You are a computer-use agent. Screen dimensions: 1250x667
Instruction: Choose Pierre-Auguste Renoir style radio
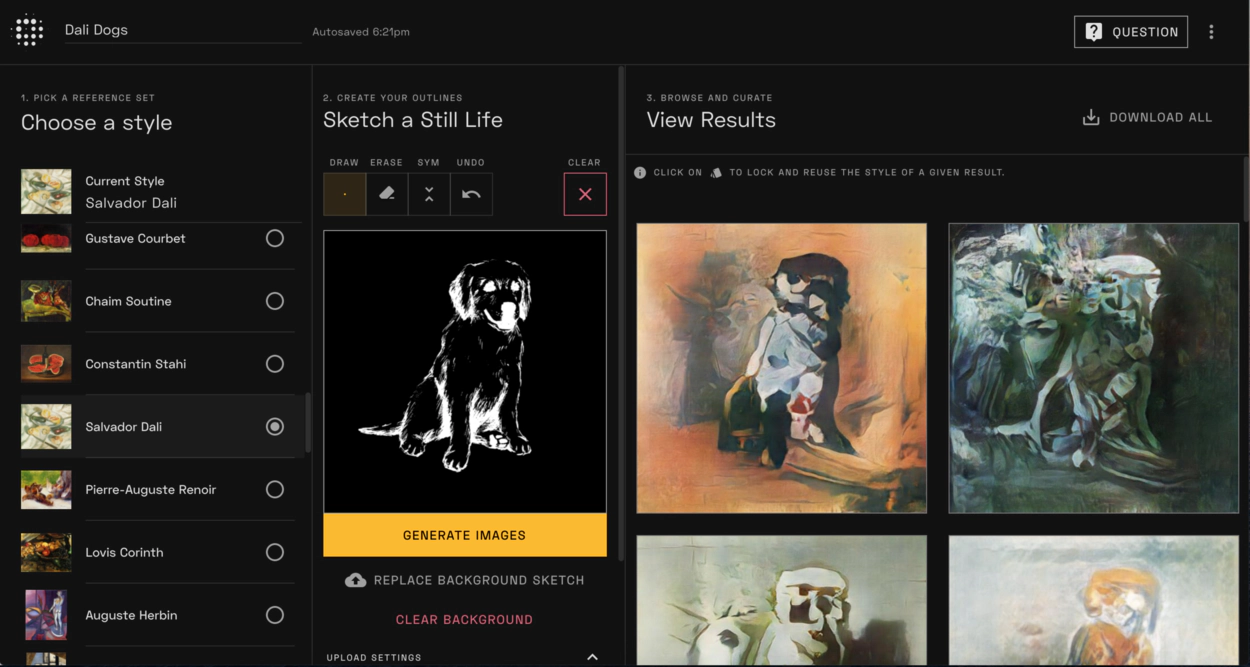pyautogui.click(x=275, y=489)
